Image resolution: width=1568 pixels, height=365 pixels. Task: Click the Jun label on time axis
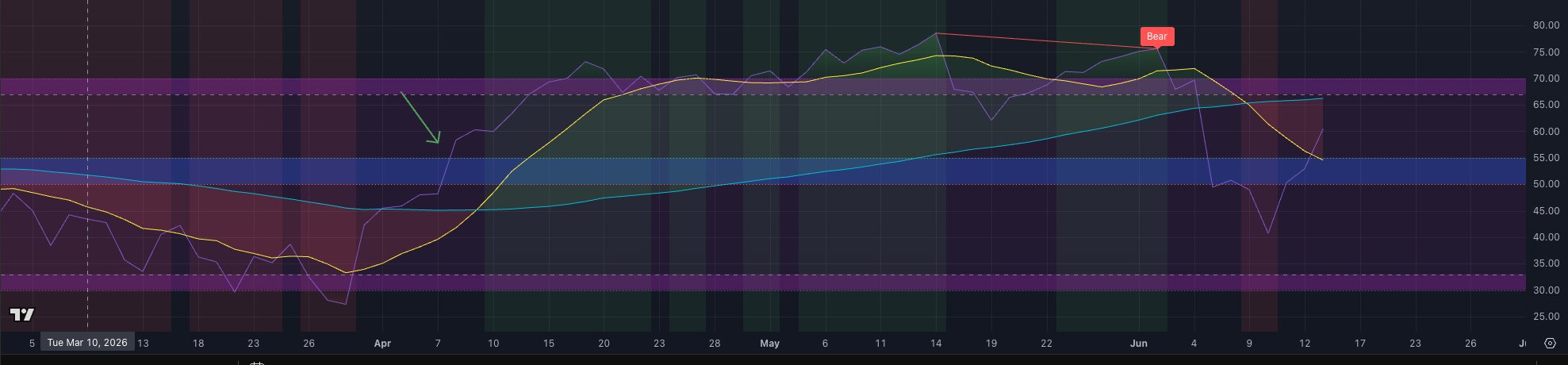1138,344
